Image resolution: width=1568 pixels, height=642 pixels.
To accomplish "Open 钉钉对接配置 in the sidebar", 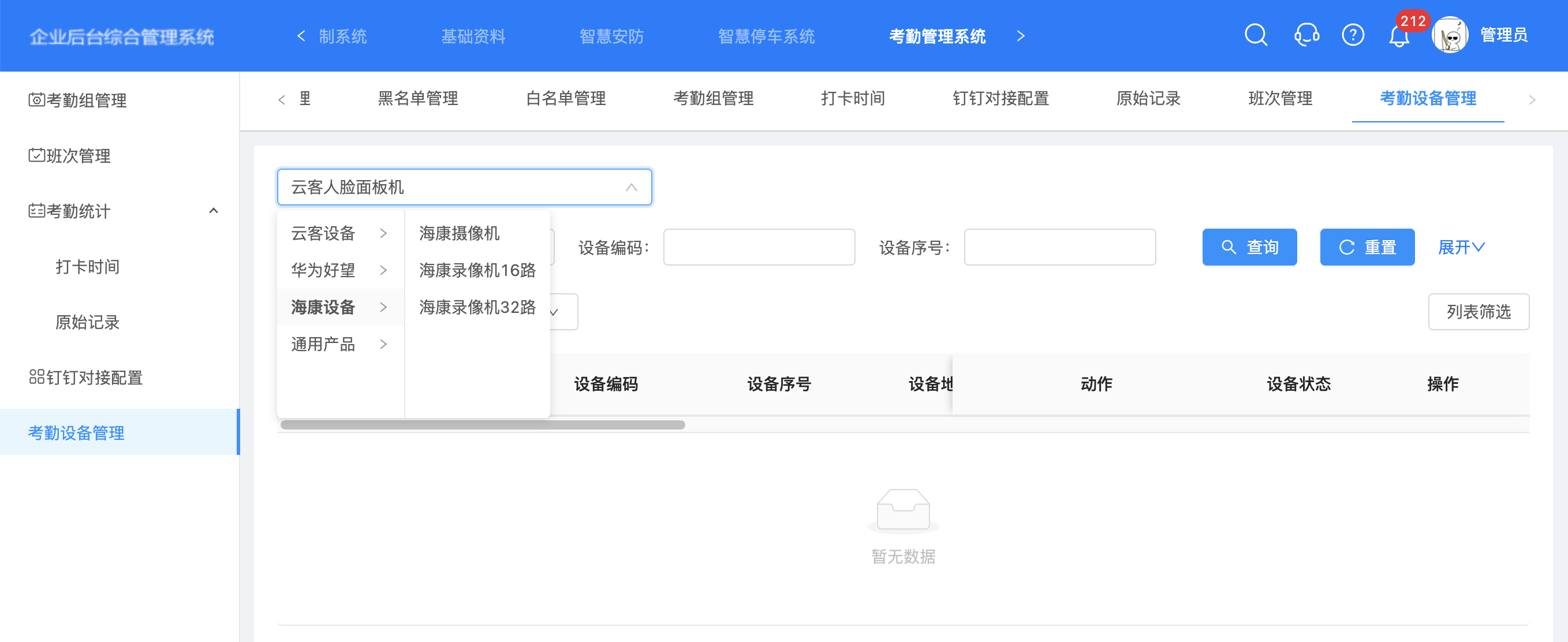I will (120, 376).
